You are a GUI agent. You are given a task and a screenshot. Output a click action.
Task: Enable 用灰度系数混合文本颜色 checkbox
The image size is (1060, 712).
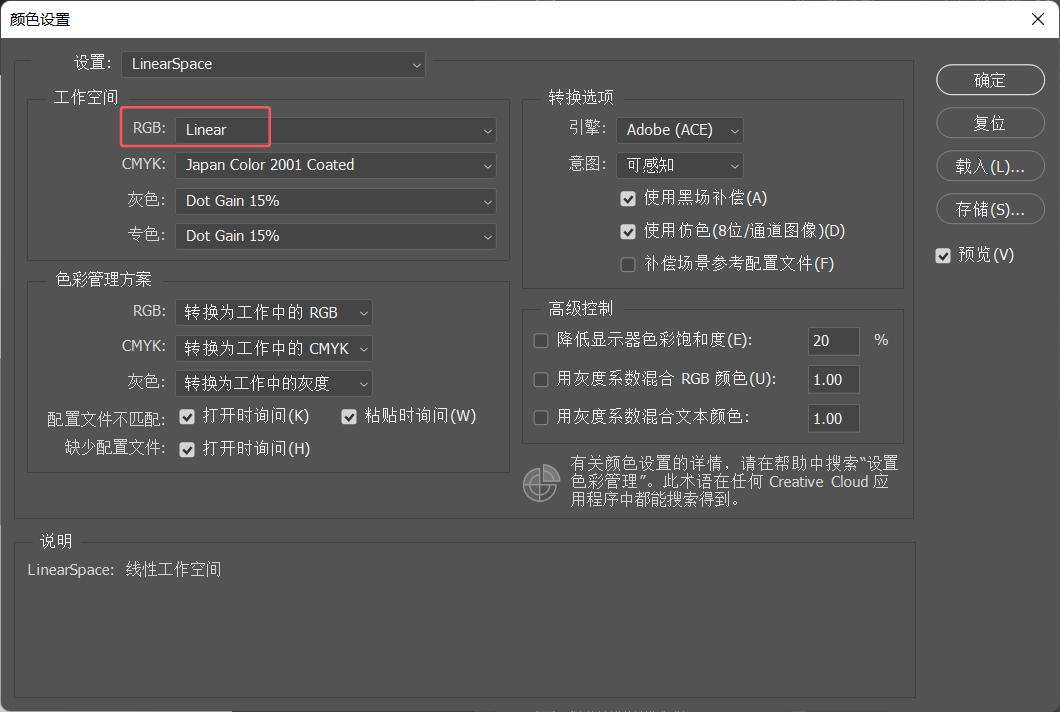[x=541, y=418]
